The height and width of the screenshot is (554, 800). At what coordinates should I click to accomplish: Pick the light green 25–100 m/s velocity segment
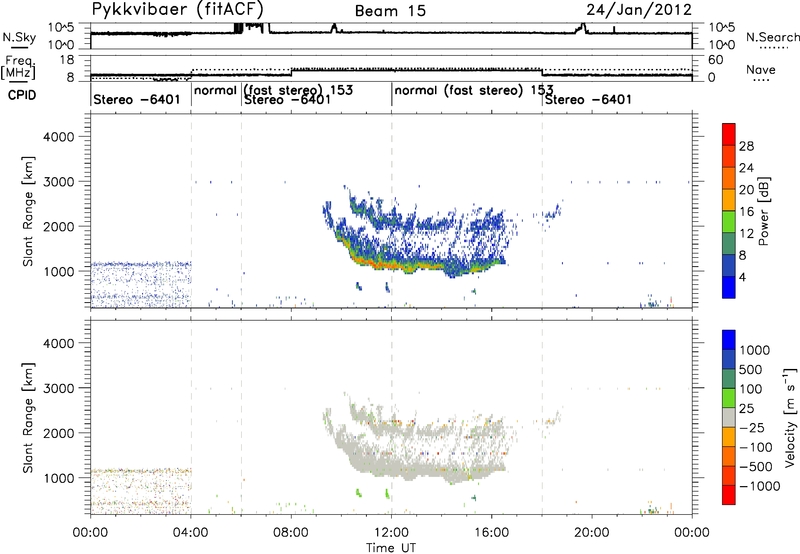point(729,398)
